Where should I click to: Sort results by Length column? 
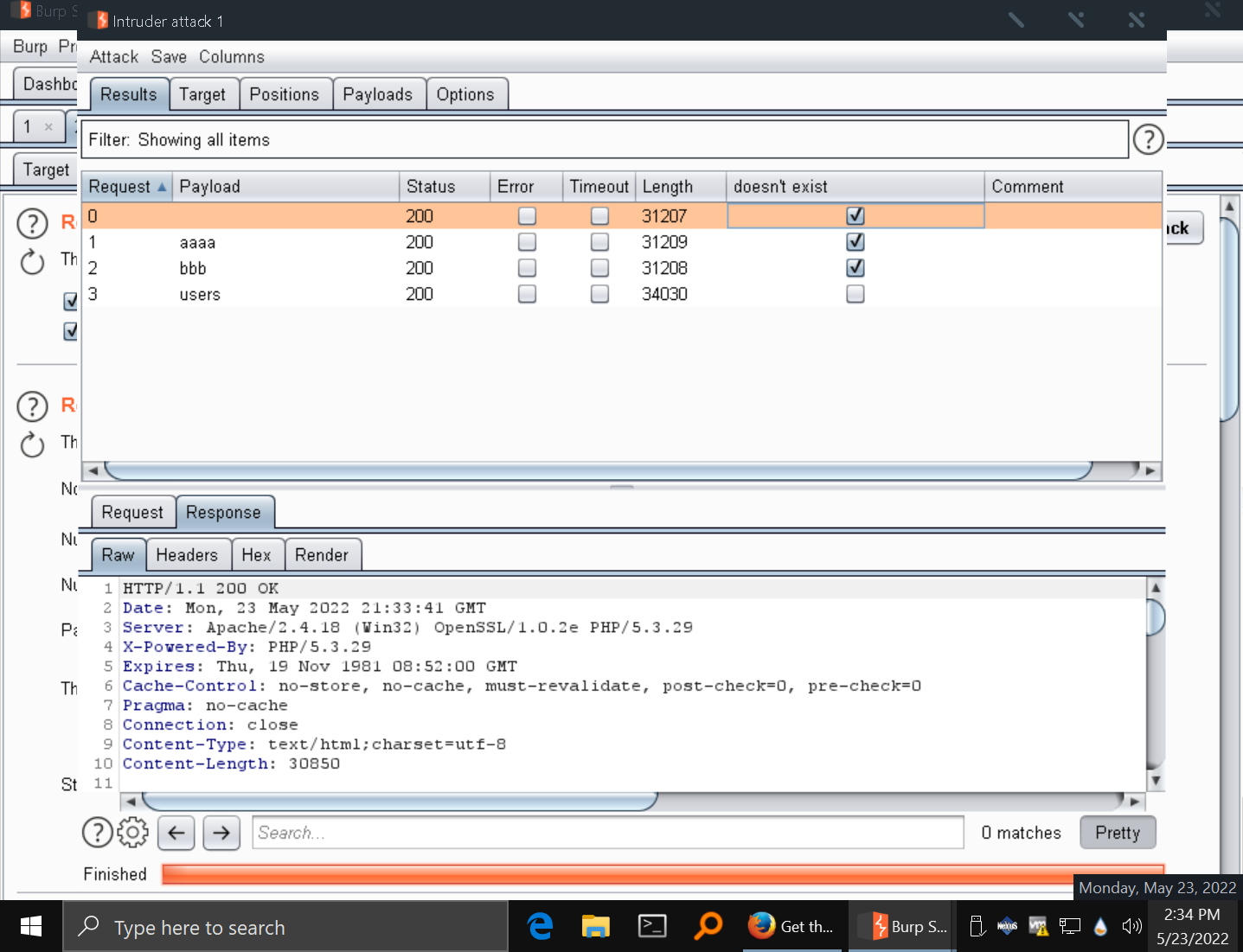pos(682,187)
